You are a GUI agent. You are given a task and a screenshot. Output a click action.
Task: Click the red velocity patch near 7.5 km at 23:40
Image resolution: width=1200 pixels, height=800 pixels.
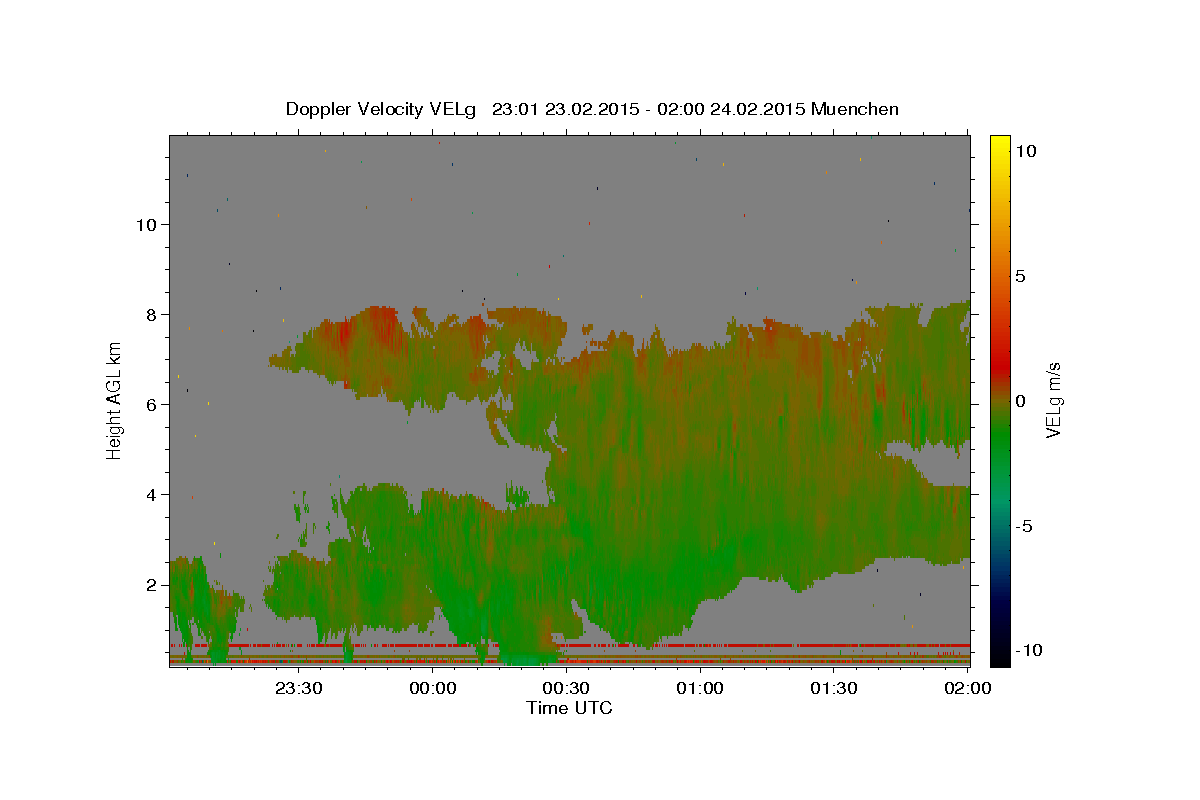pyautogui.click(x=344, y=334)
